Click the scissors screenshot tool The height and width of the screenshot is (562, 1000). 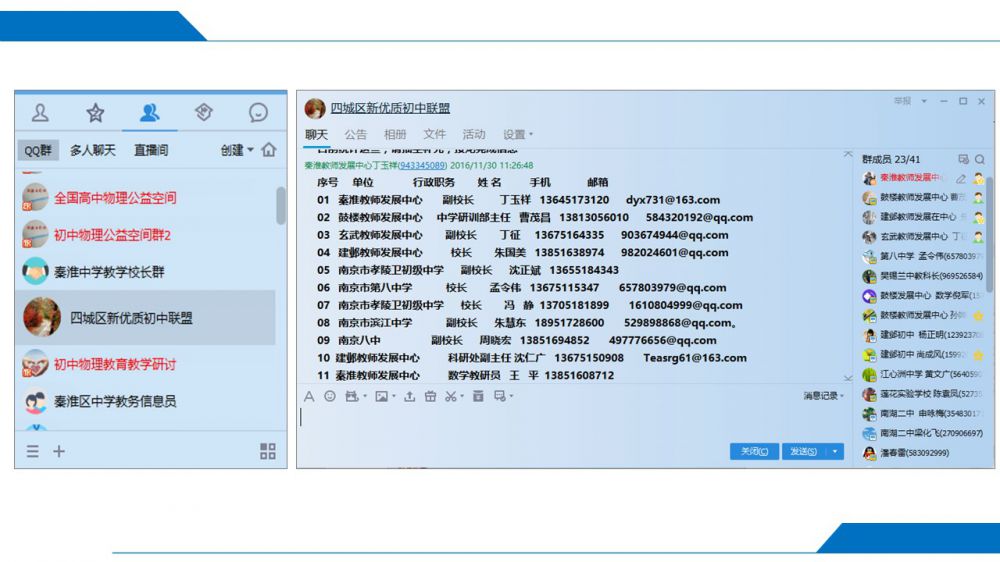451,397
